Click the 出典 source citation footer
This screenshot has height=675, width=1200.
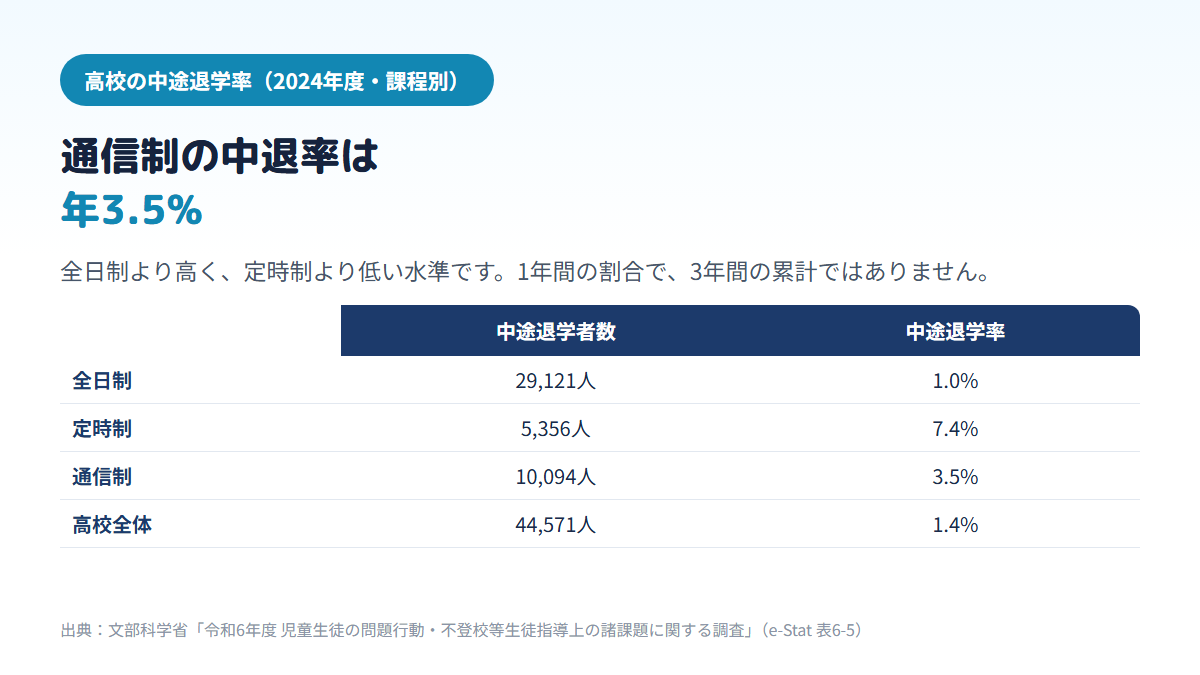click(461, 630)
